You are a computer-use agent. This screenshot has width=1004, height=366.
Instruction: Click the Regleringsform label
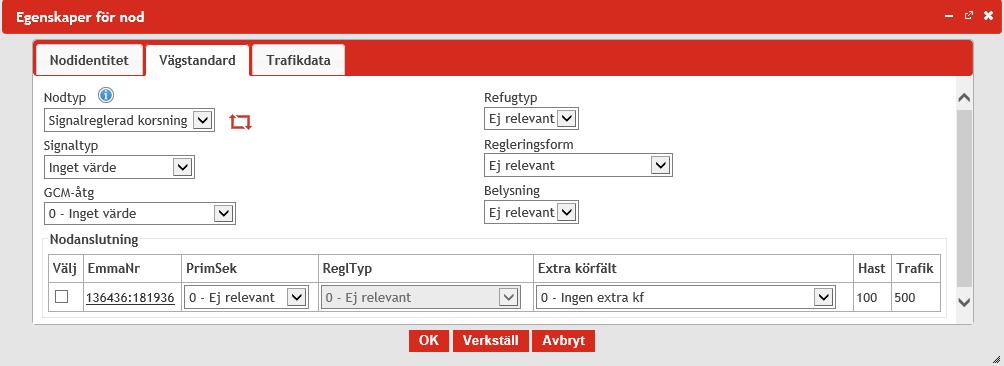tap(529, 145)
